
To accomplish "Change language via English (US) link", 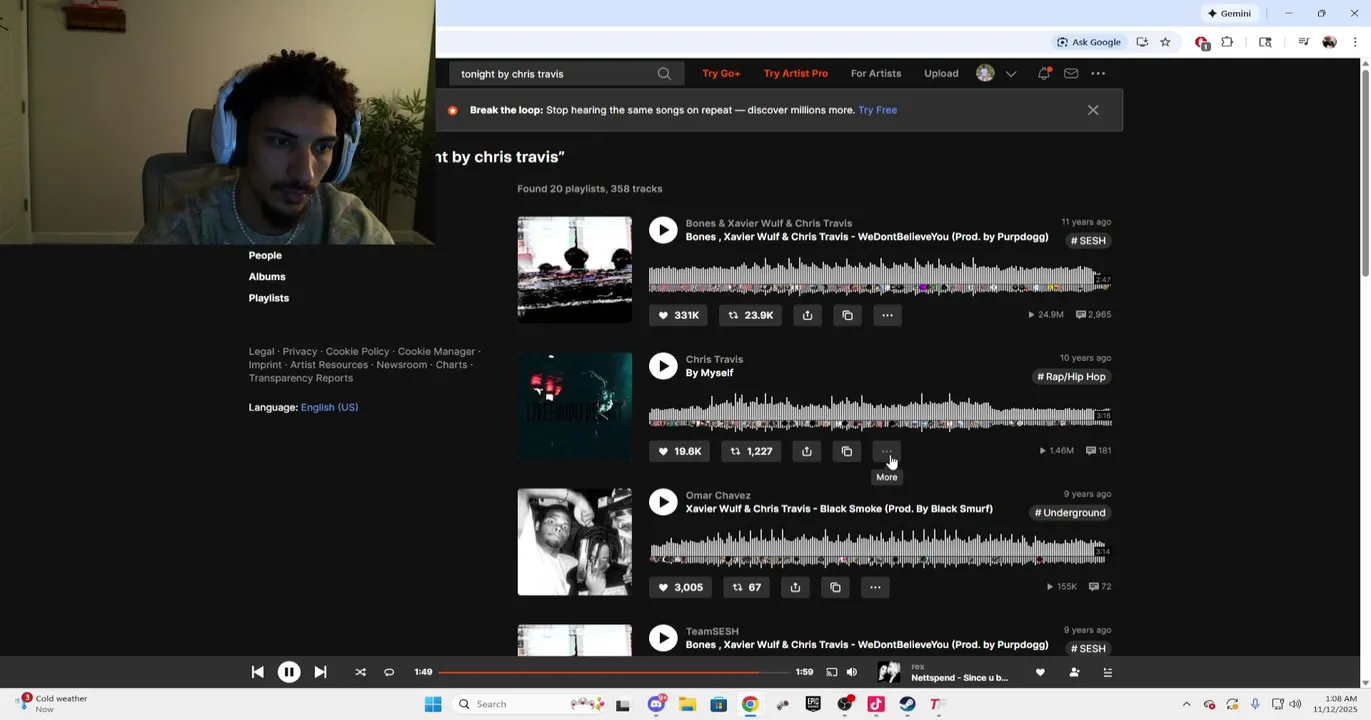I will pyautogui.click(x=329, y=407).
